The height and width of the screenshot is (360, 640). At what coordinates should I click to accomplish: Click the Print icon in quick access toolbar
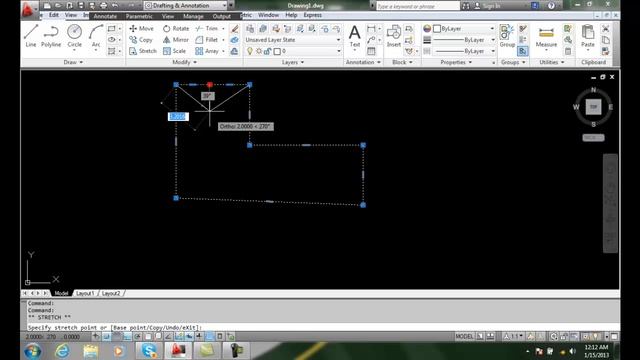104,6
